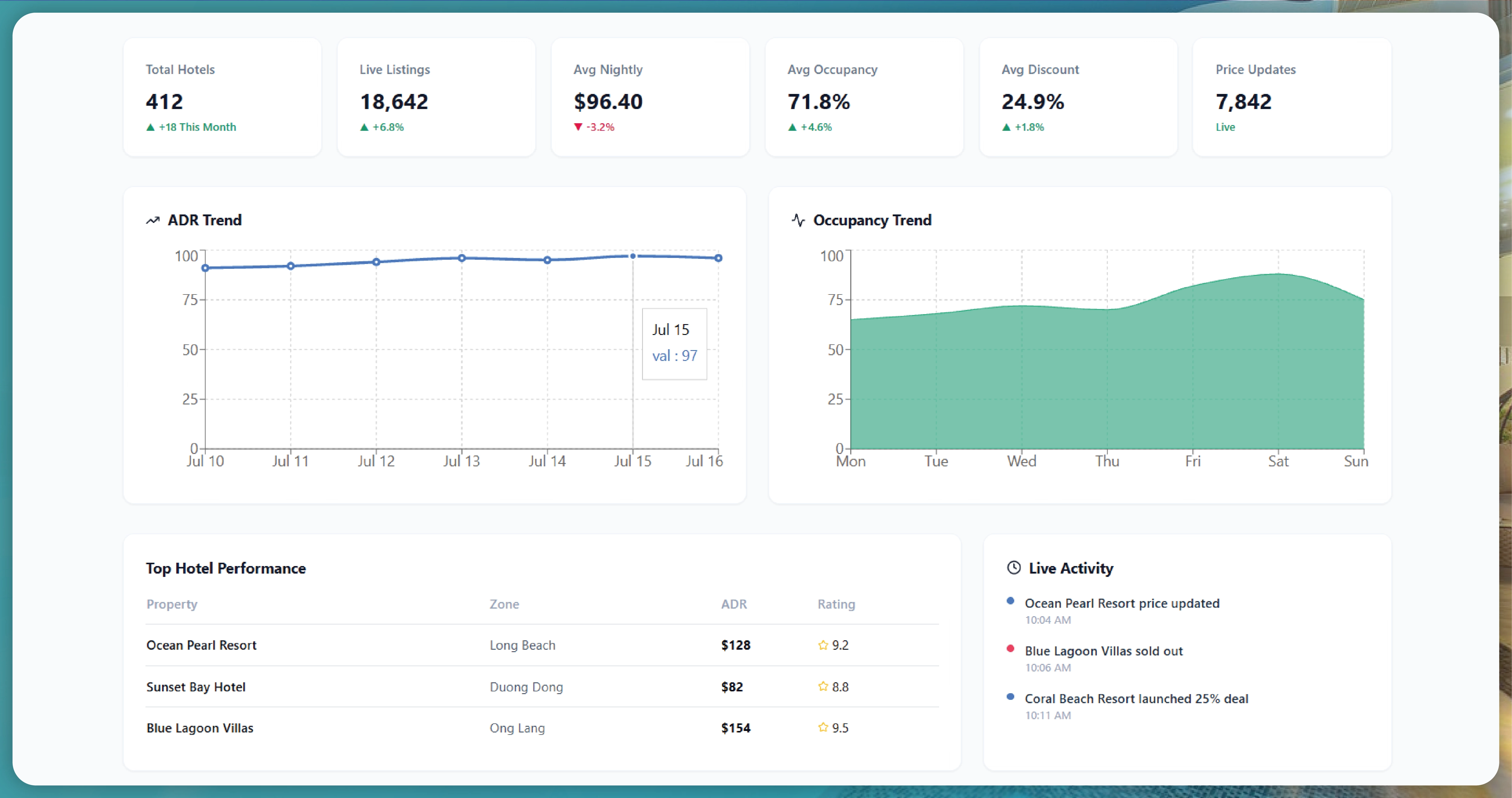1512x798 pixels.
Task: Select the Jul 13 point on ADR chart
Action: click(462, 258)
